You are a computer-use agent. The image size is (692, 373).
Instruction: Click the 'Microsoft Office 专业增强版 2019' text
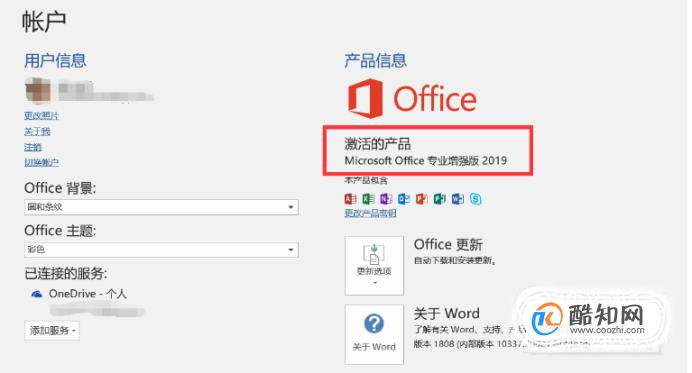coord(426,160)
